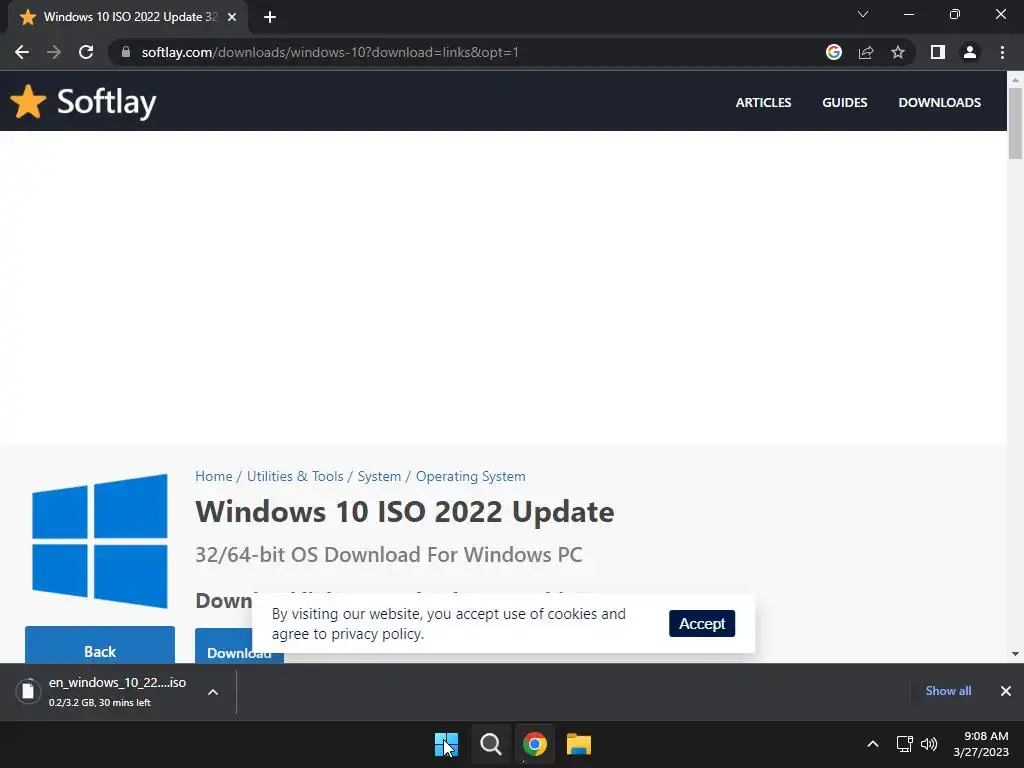Screen dimensions: 1024x768
Task: Follow the Utilities & Tools breadcrumb
Action: [x=295, y=476]
